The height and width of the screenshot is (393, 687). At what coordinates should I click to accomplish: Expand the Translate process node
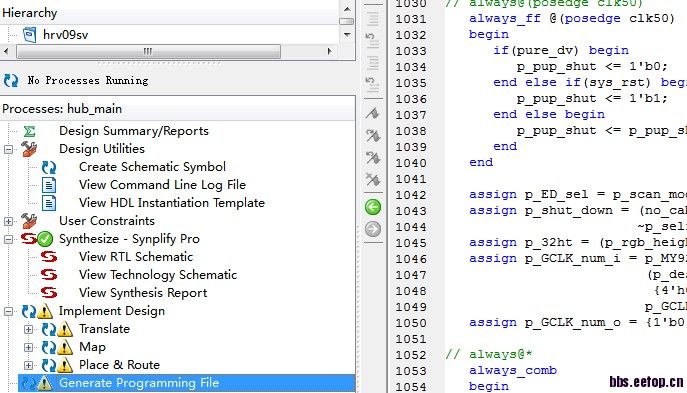click(x=28, y=329)
